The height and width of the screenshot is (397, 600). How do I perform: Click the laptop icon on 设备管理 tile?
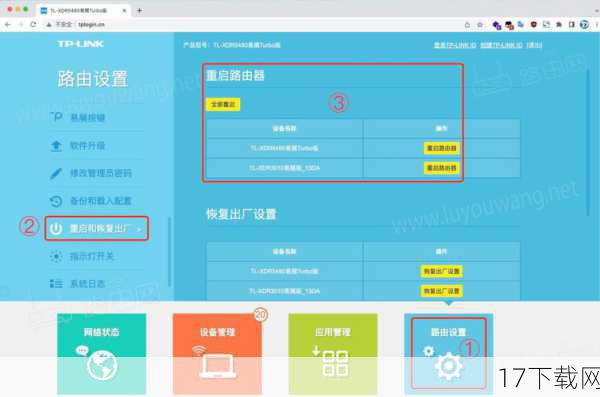pyautogui.click(x=217, y=366)
